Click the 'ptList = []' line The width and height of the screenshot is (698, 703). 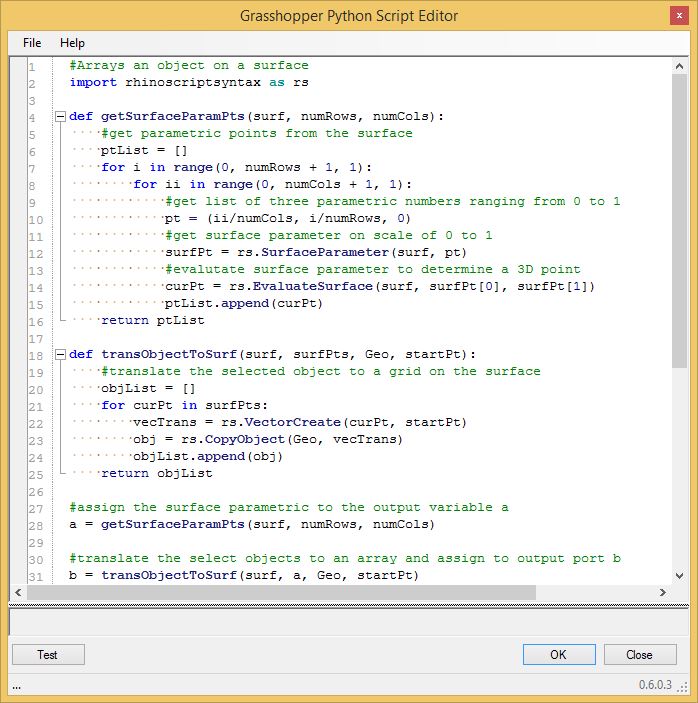(144, 151)
